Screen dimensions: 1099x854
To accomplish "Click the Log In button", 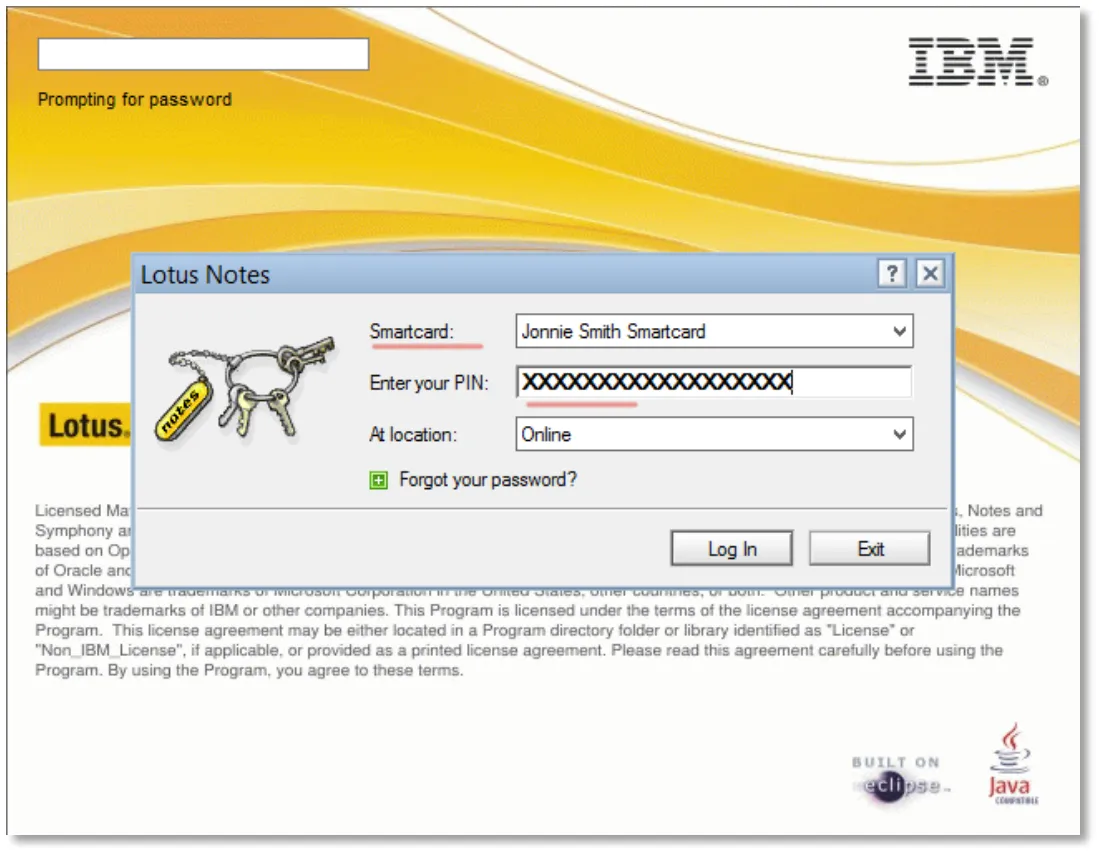I will (x=732, y=548).
